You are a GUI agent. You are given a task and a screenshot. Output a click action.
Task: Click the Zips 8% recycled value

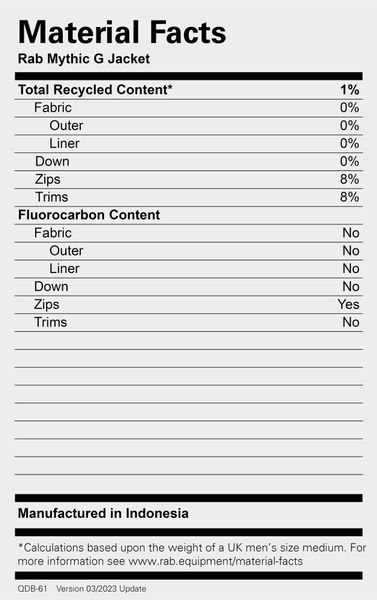[x=349, y=179]
